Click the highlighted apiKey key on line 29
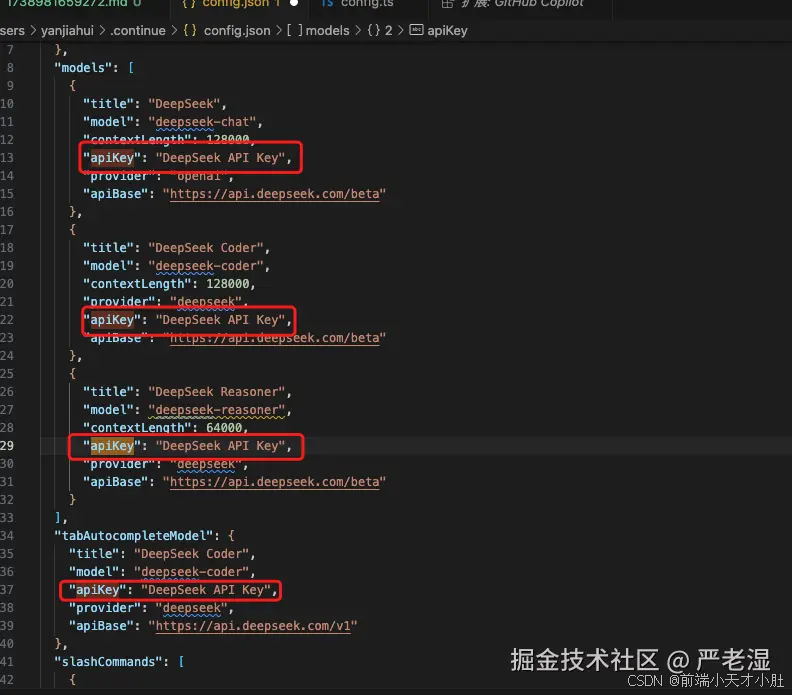Image resolution: width=792 pixels, height=695 pixels. pos(112,445)
